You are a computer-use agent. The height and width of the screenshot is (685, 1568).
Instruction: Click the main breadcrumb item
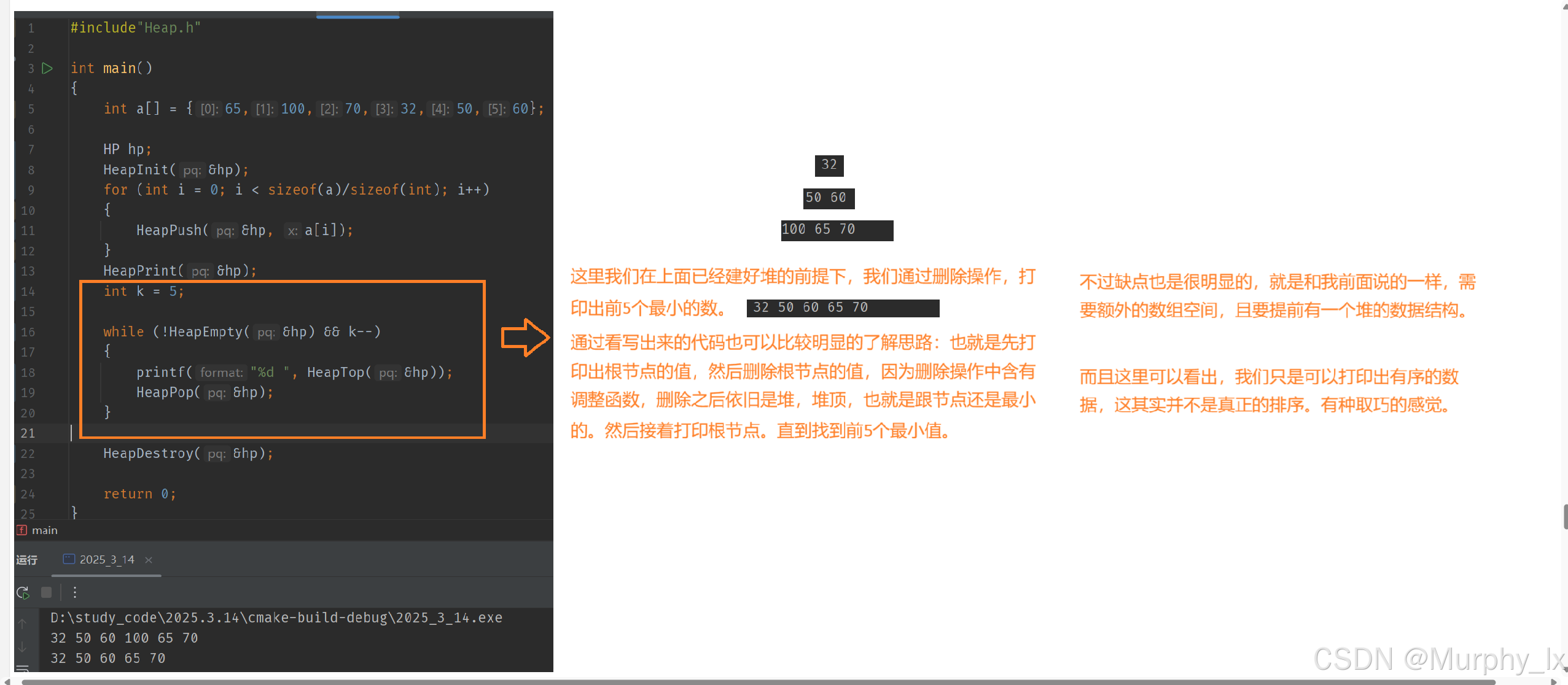tap(44, 530)
